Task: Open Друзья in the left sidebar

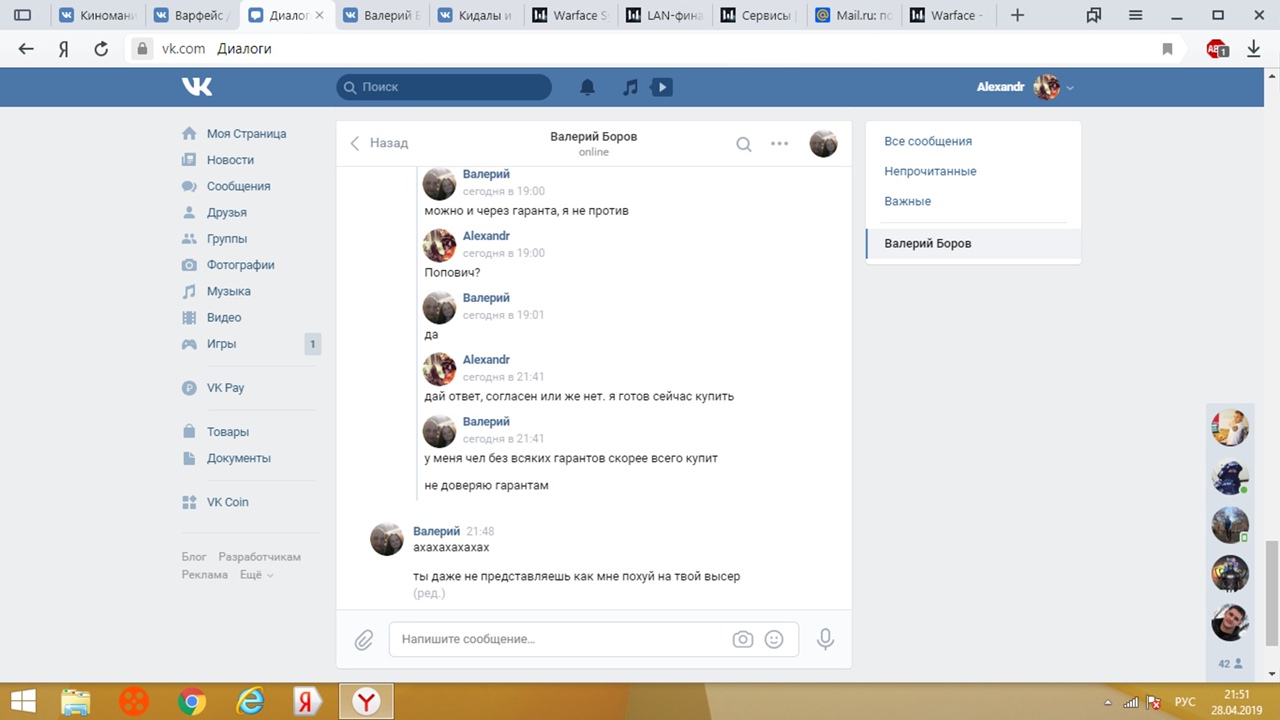Action: click(226, 212)
